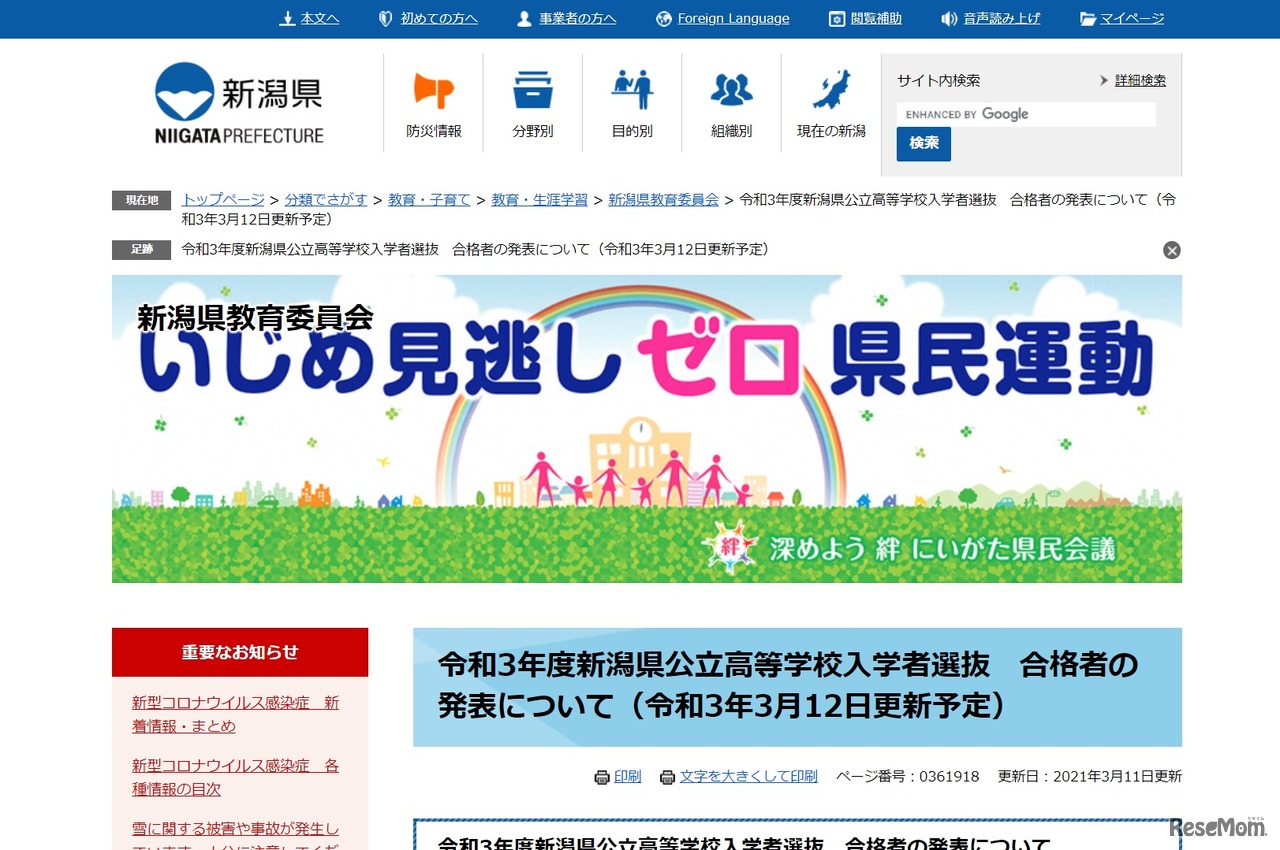Viewport: 1280px width, 850px height.
Task: Click ページ番号：0361918 text
Action: (908, 777)
